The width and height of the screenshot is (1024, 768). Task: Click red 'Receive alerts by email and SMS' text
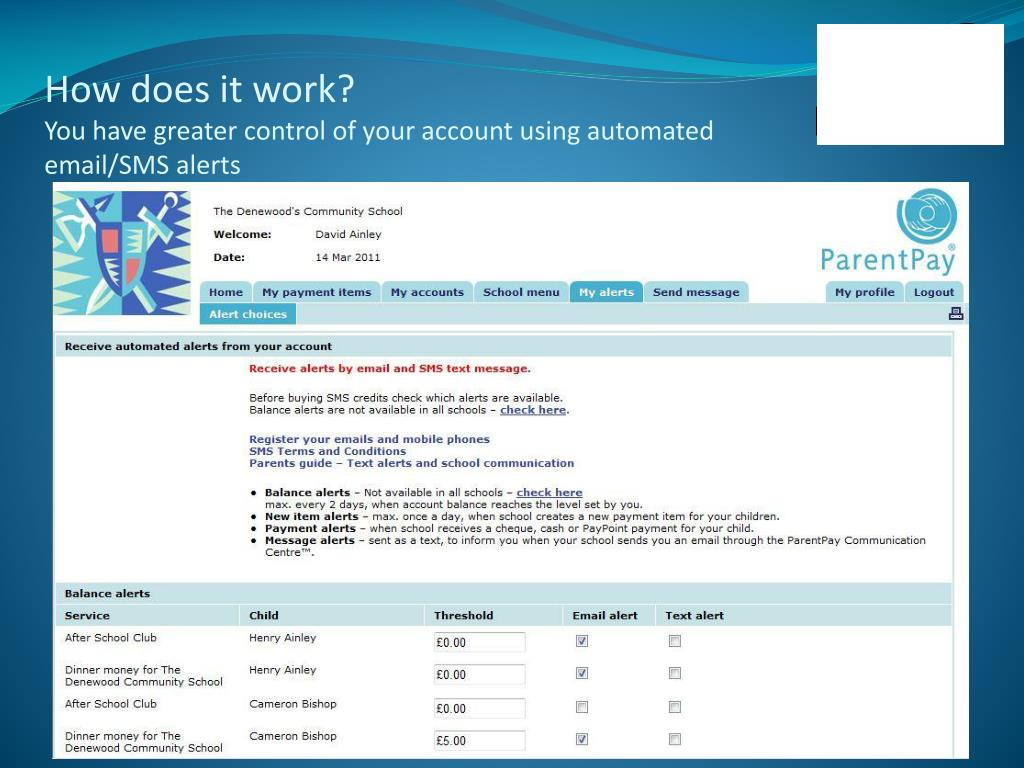pyautogui.click(x=390, y=368)
